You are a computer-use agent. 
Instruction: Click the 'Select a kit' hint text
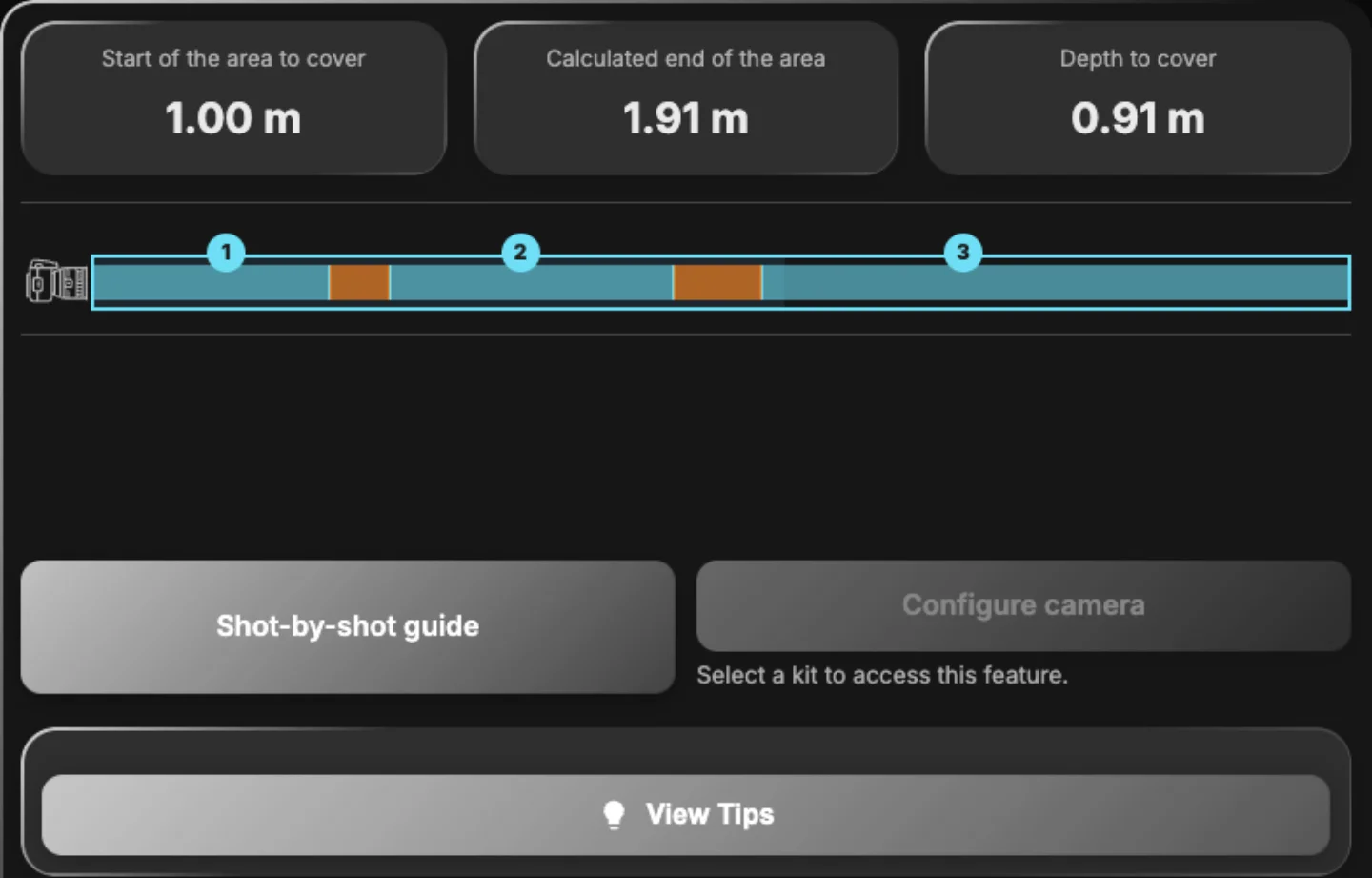(882, 675)
